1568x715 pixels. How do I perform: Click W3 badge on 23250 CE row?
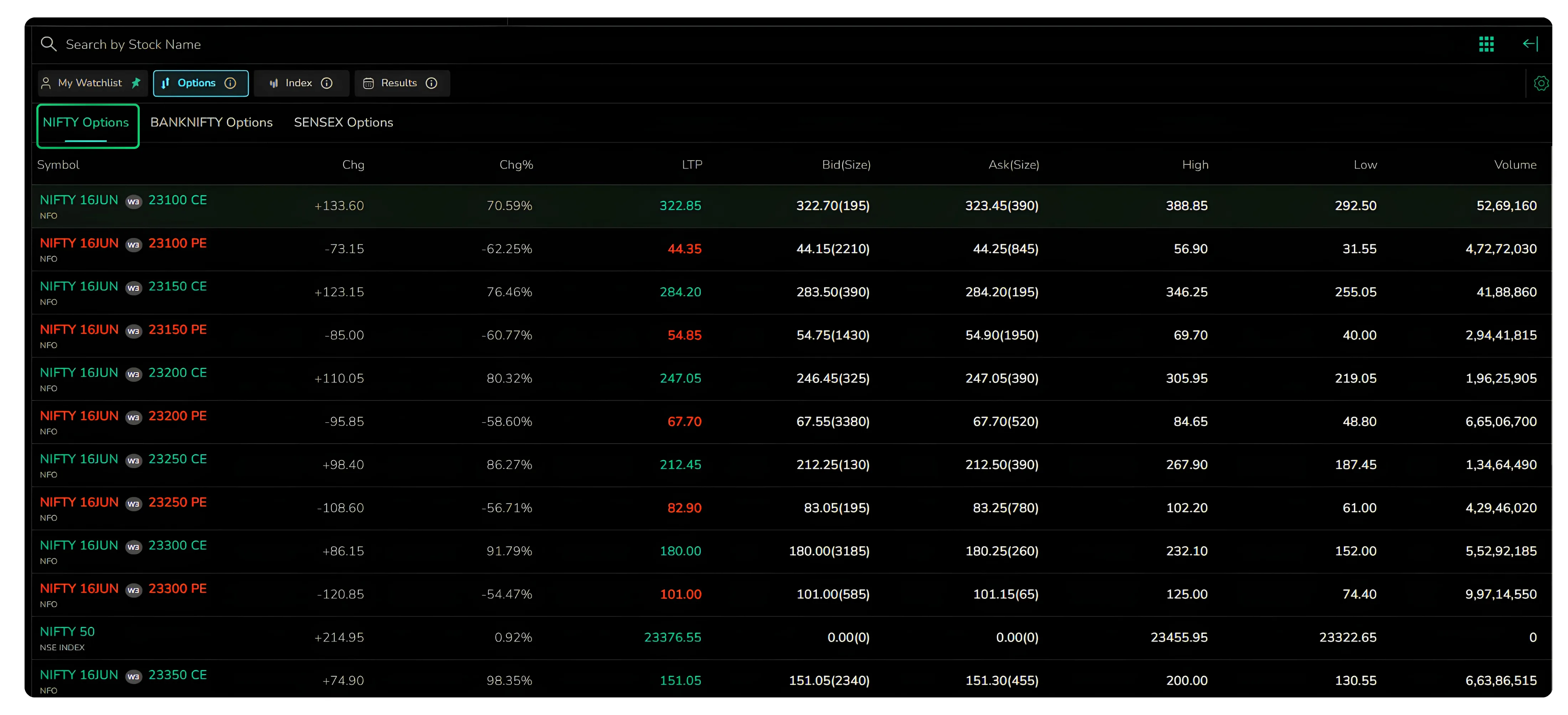tap(133, 461)
